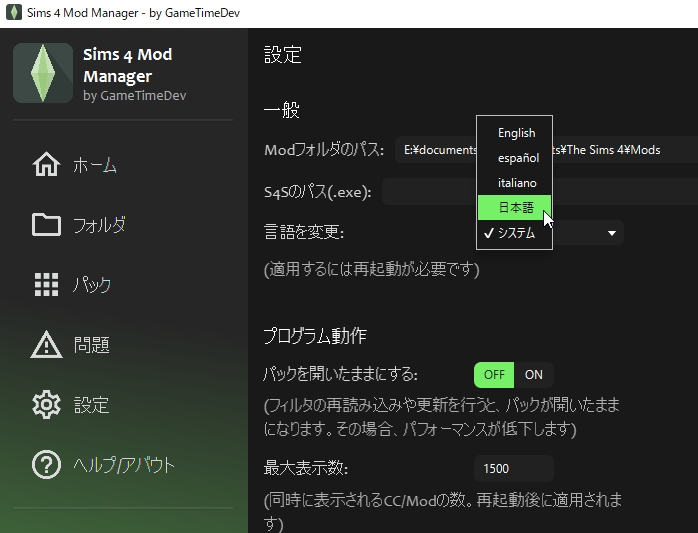The image size is (698, 533).
Task: Click the folder icon in sidebar
Action: click(46, 224)
